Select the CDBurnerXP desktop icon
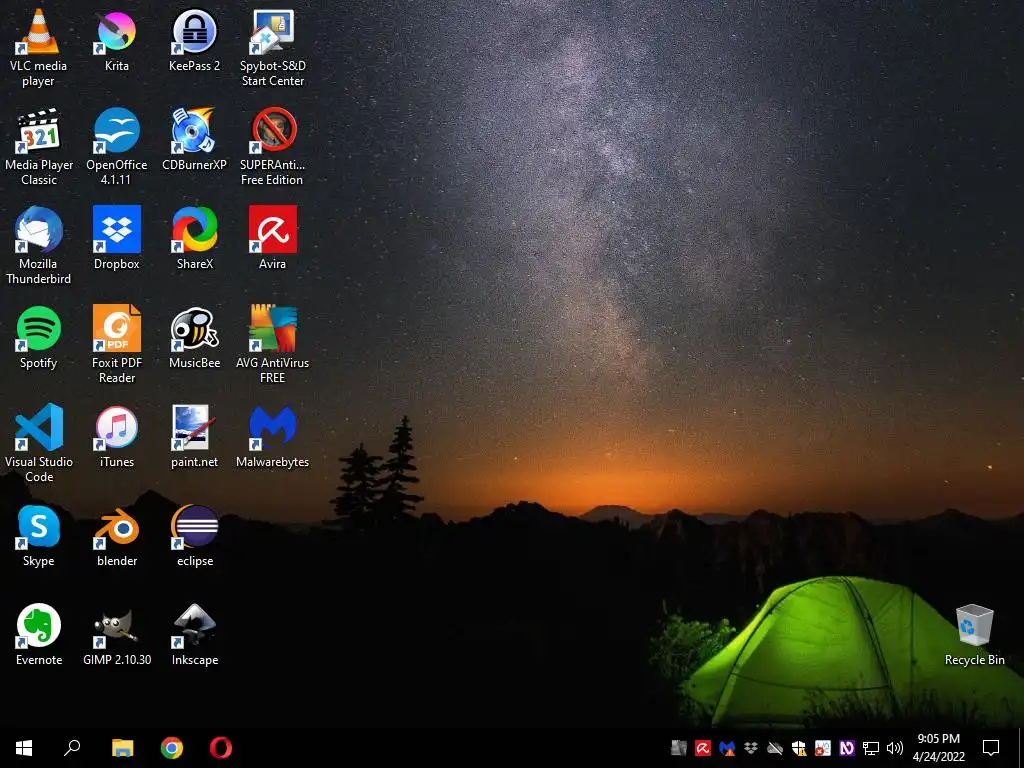The height and width of the screenshot is (768, 1024). point(195,140)
